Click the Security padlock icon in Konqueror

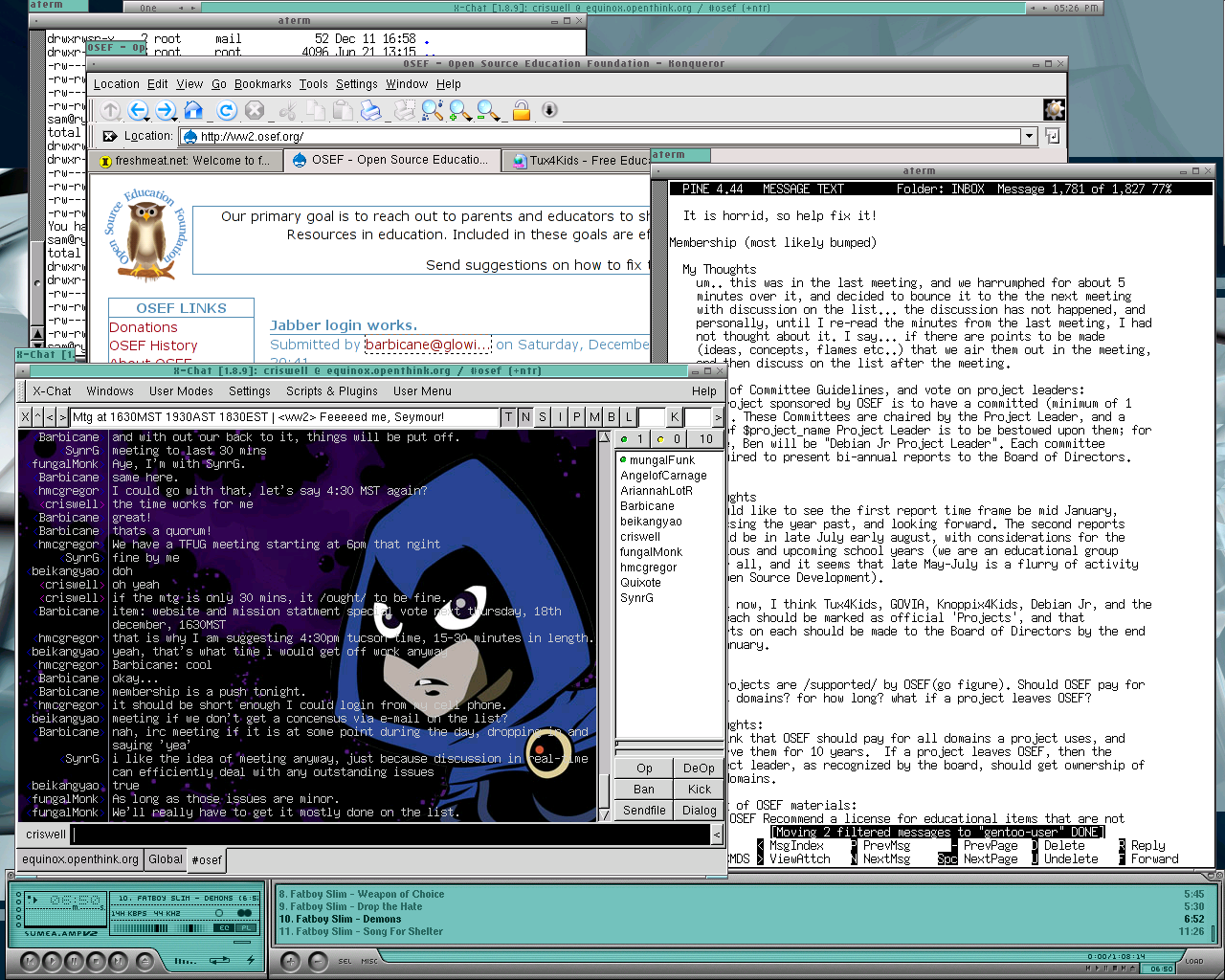pyautogui.click(x=521, y=110)
